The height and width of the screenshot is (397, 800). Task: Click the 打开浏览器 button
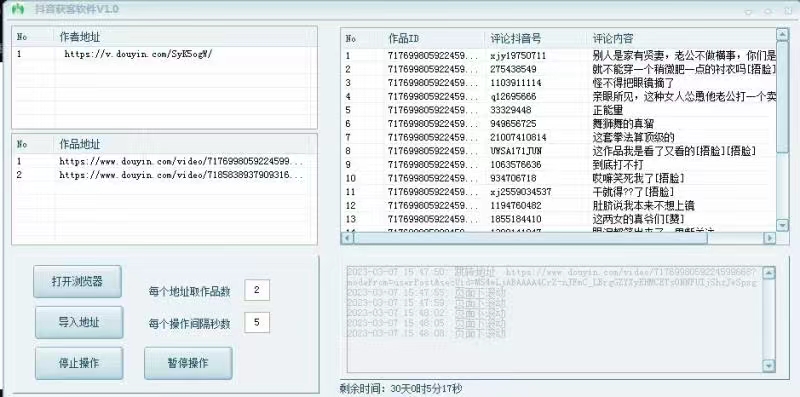click(x=78, y=281)
